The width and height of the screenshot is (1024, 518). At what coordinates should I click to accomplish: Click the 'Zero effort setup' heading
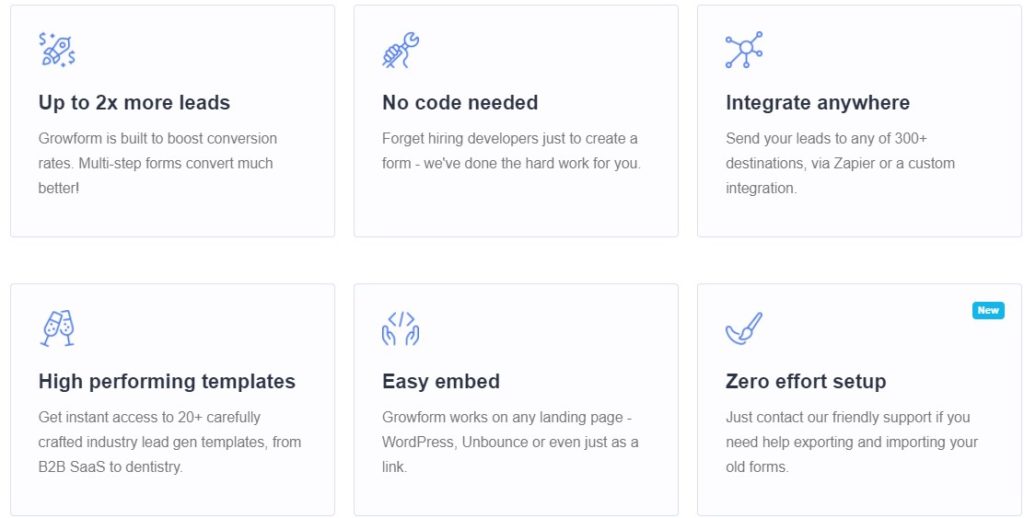806,381
